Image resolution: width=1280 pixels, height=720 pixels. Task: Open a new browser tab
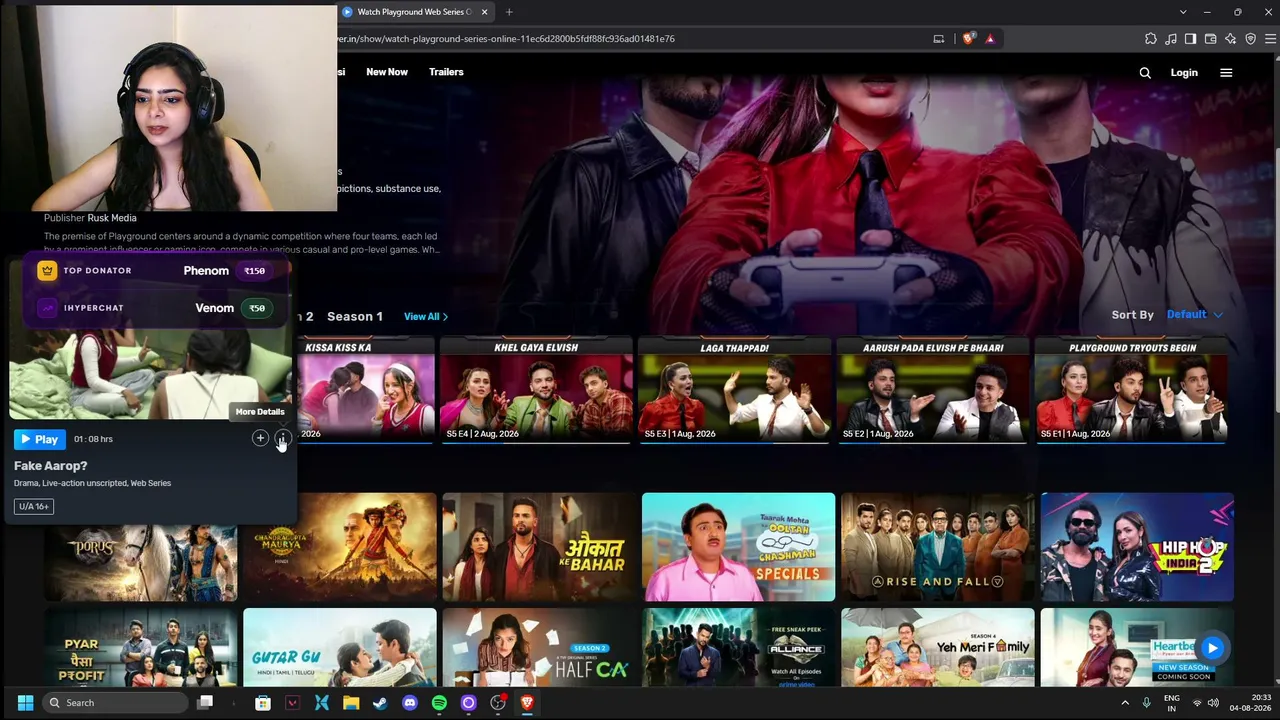tap(509, 12)
